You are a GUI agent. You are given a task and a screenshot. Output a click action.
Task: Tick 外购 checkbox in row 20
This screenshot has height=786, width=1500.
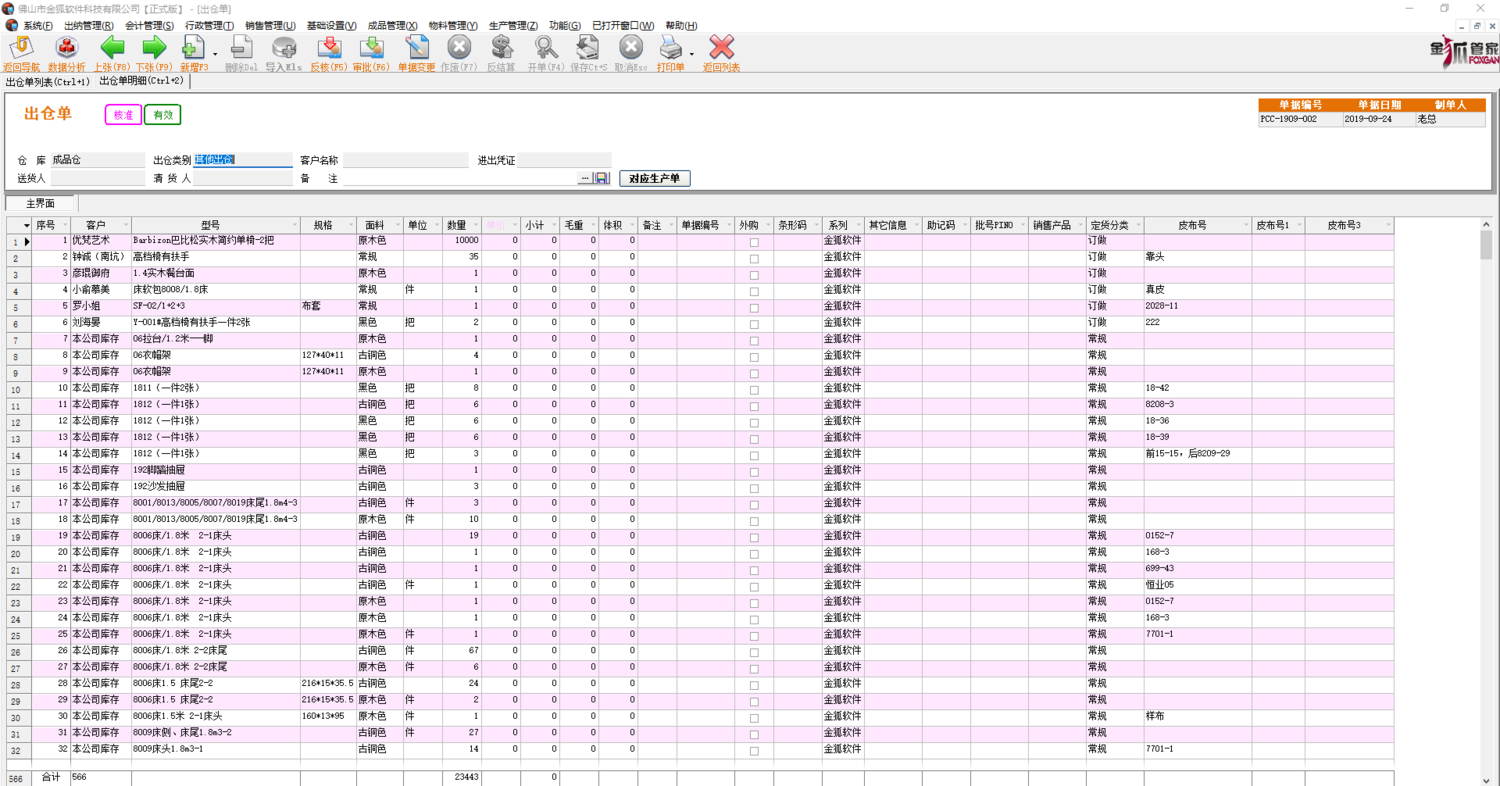754,554
